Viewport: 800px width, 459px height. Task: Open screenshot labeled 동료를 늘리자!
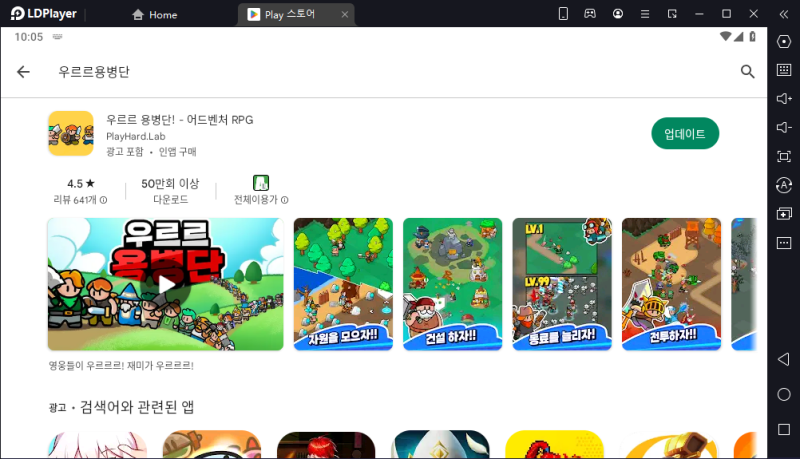(562, 284)
